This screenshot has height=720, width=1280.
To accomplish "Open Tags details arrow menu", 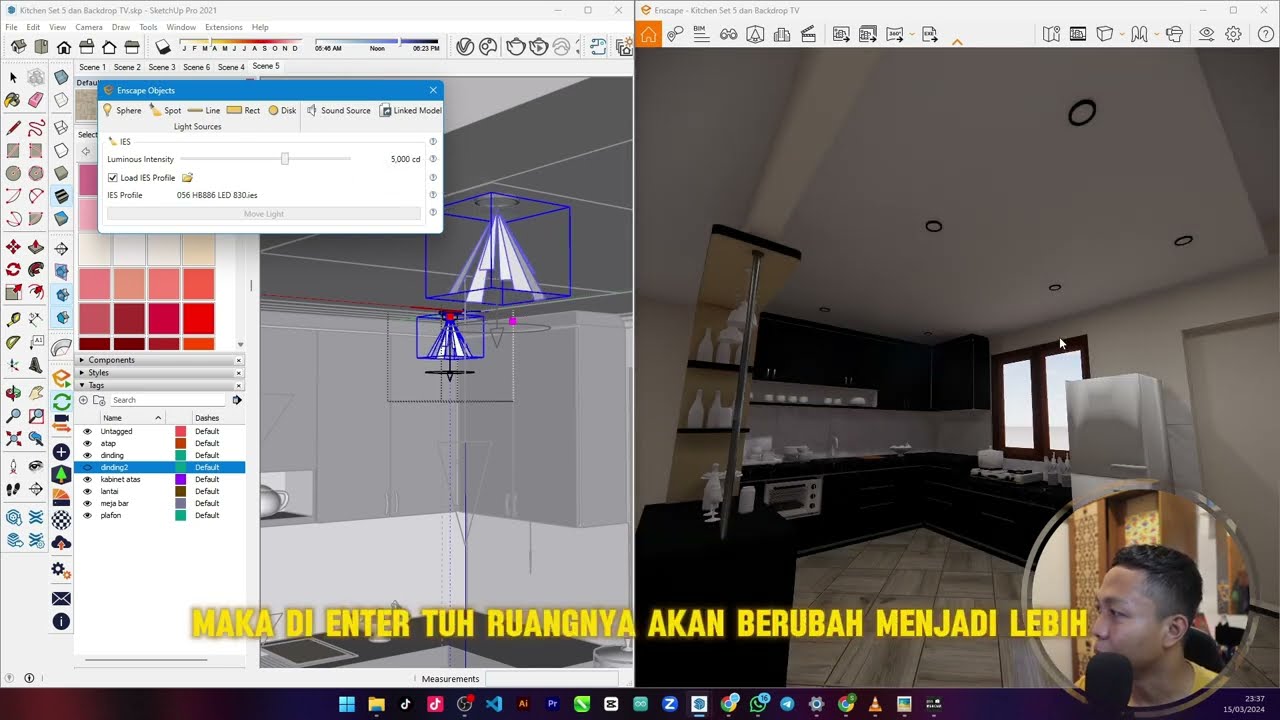I will click(237, 400).
